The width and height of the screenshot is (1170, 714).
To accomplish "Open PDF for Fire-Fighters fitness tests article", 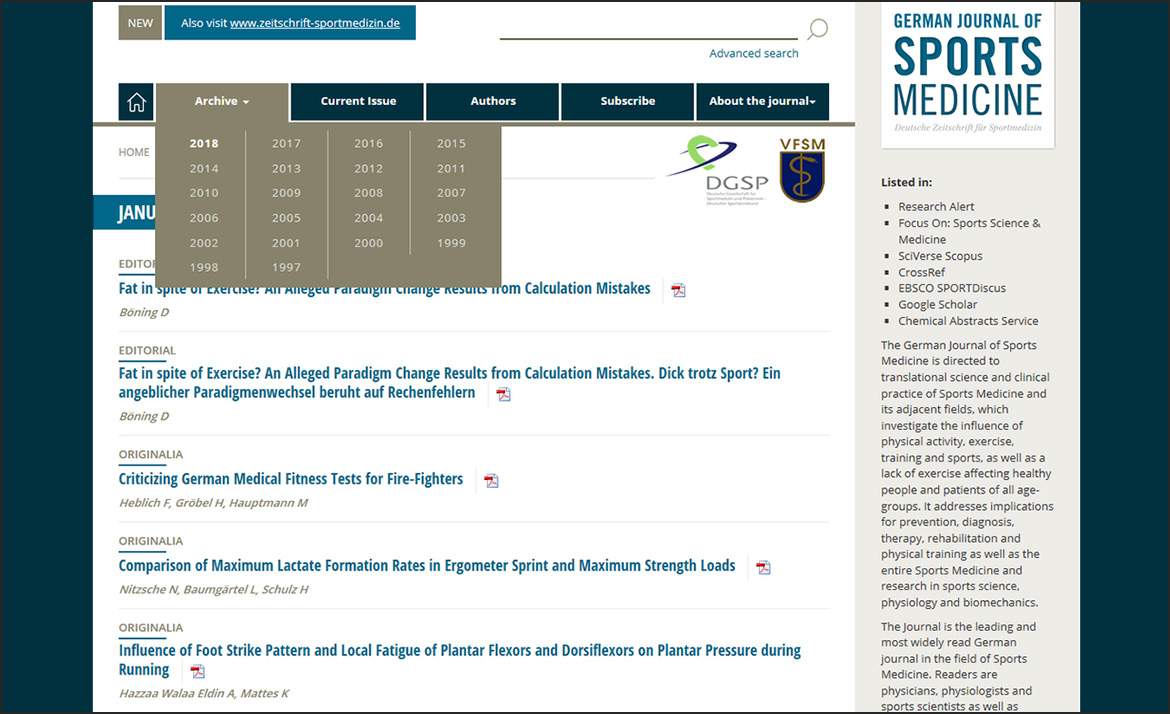I will tap(491, 480).
